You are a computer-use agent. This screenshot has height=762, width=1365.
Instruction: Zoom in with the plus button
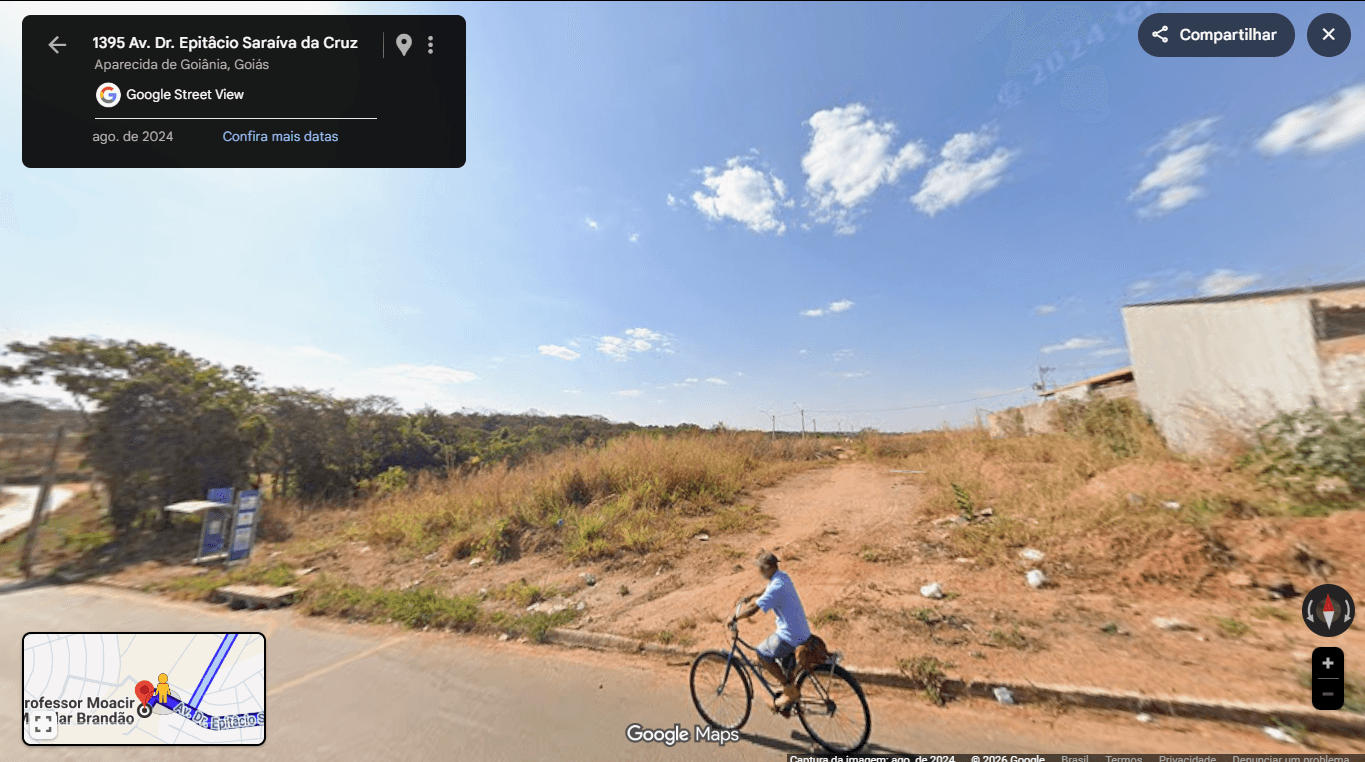pos(1328,663)
